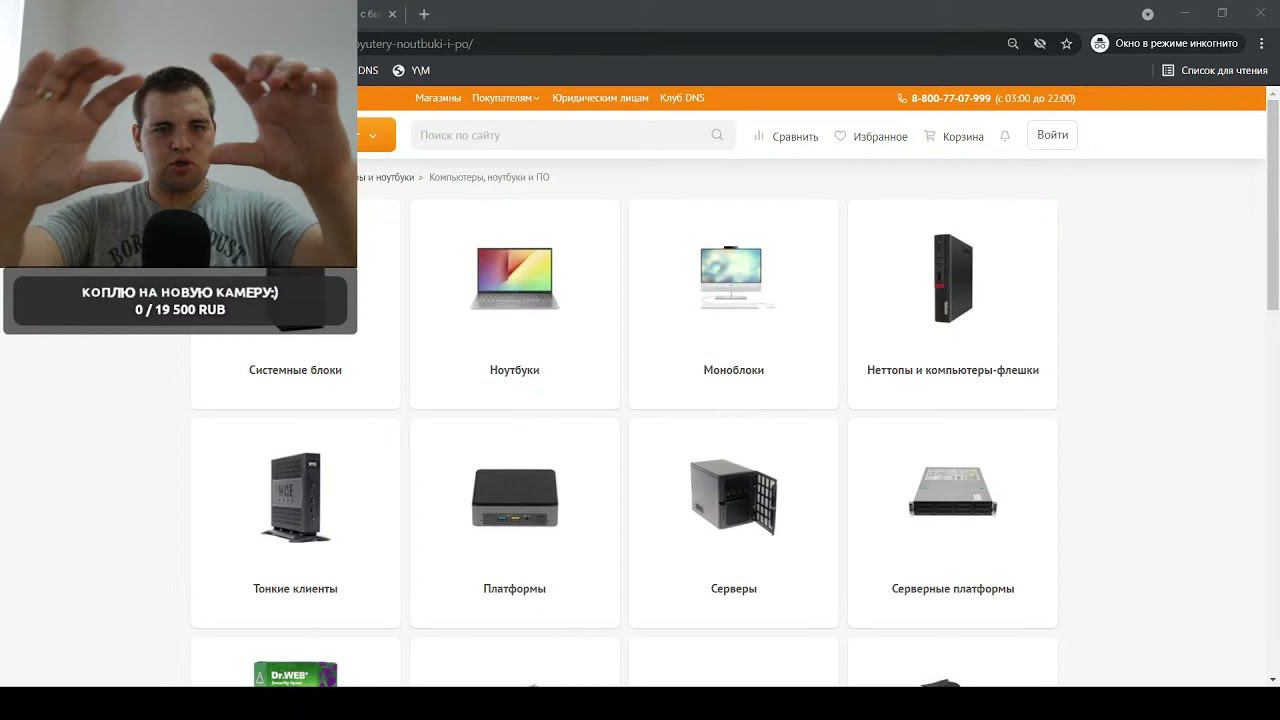Click the vertical scrollbar thumb
The image size is (1280, 720).
[1273, 205]
